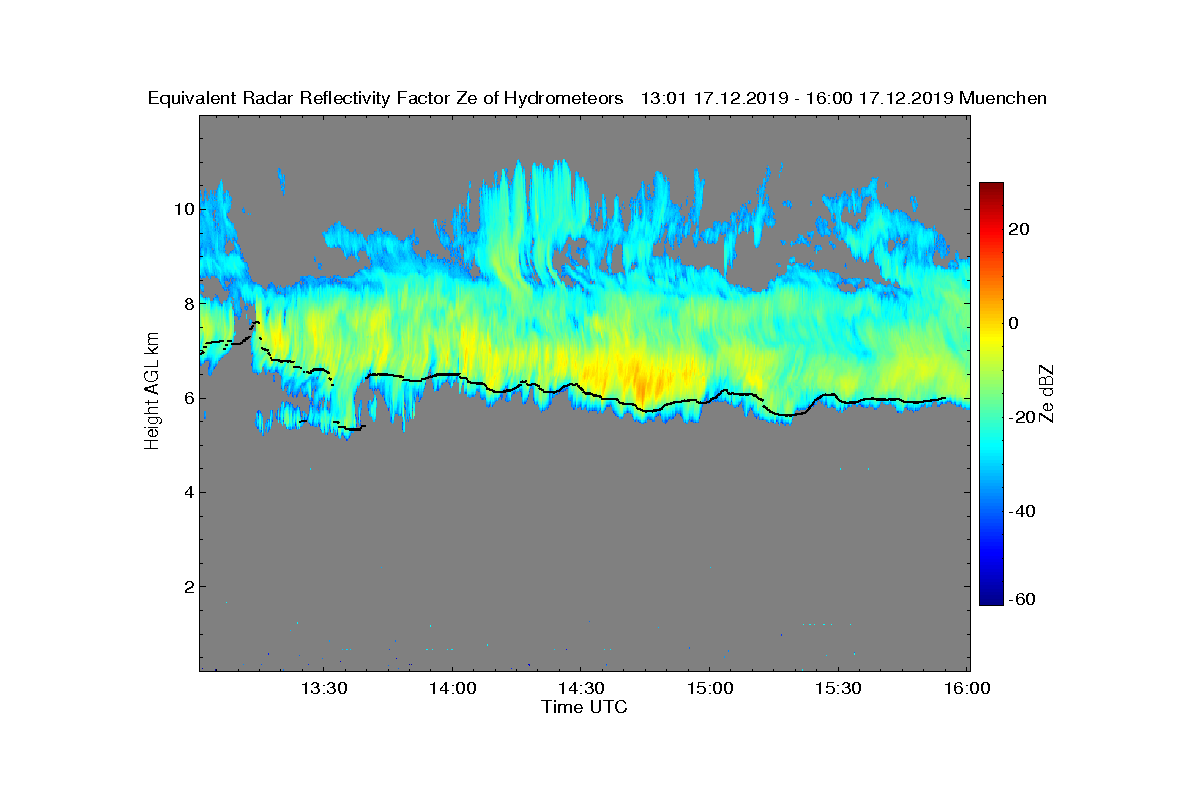This screenshot has height=800, width=1200.
Task: Click the colorbar value 20
Action: coord(1020,229)
